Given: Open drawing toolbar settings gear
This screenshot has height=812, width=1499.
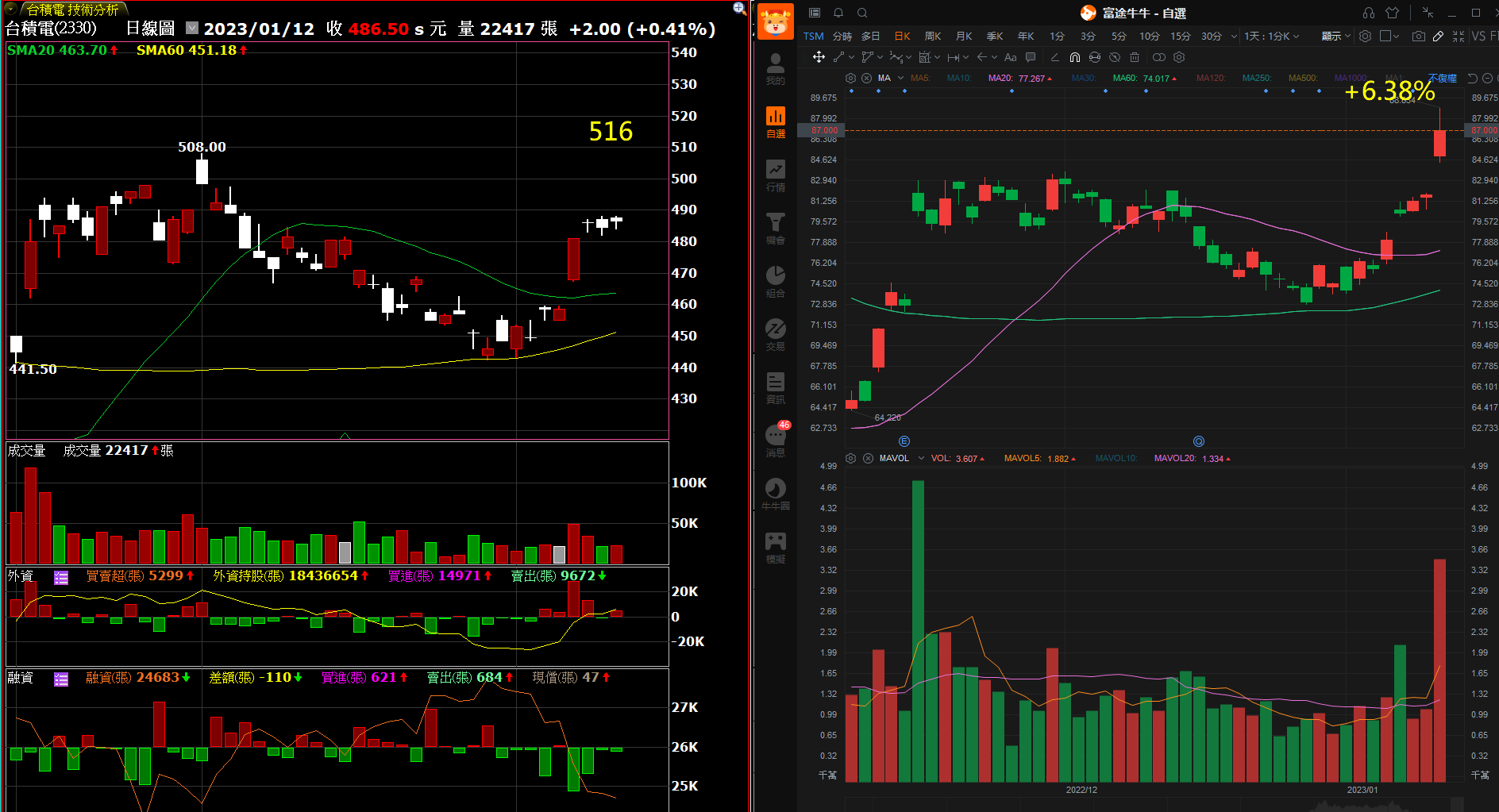Looking at the screenshot, I should point(1179,57).
